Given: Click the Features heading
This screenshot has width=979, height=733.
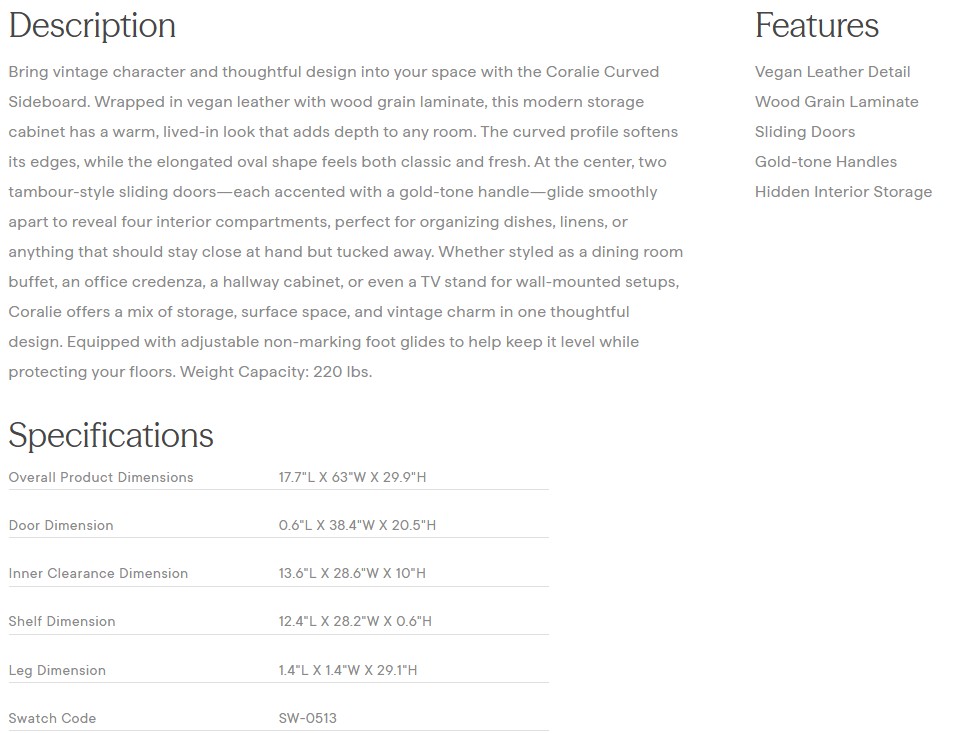Looking at the screenshot, I should click(816, 26).
